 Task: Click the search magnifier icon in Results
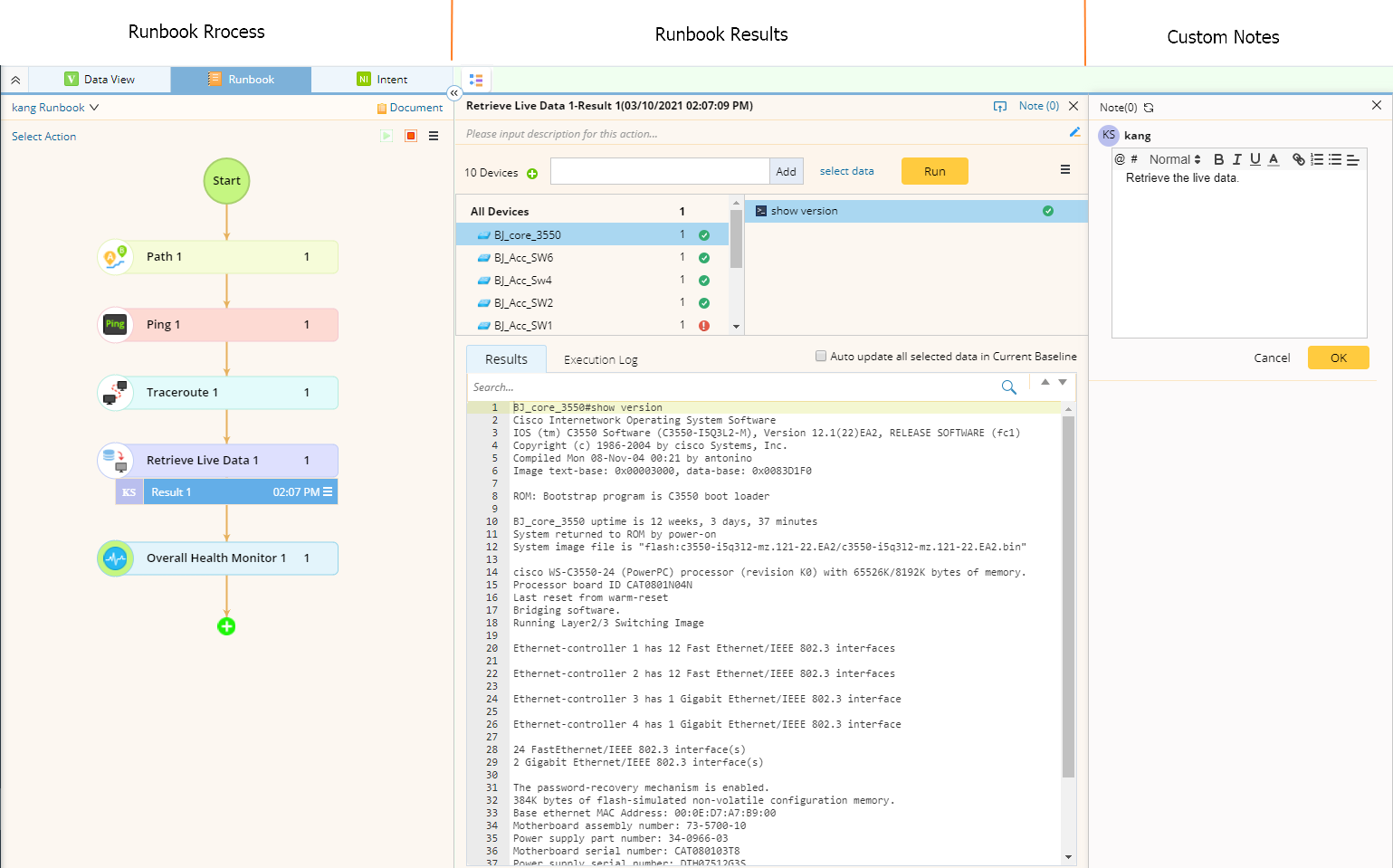pos(1008,387)
